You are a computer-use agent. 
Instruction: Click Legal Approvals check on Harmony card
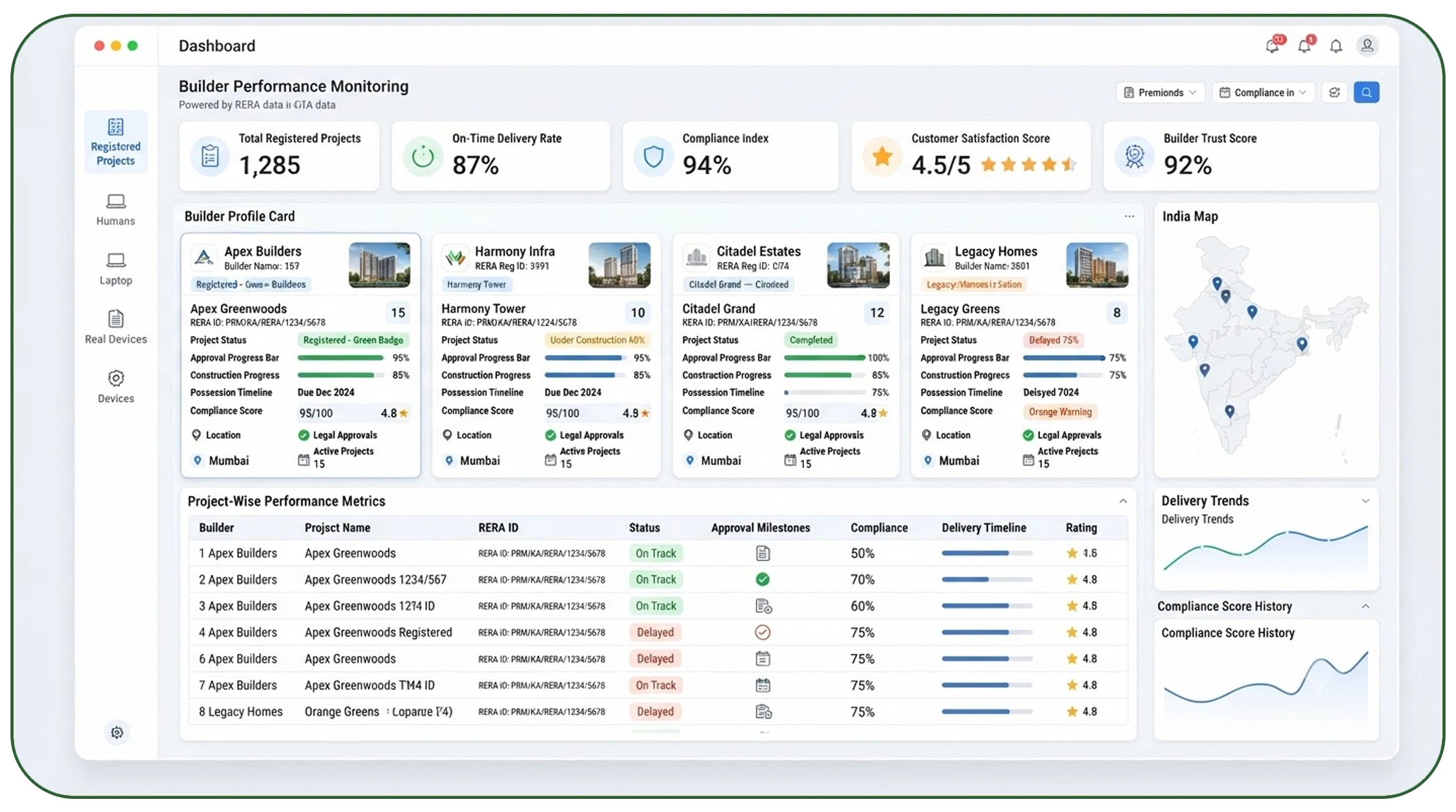pyautogui.click(x=550, y=435)
